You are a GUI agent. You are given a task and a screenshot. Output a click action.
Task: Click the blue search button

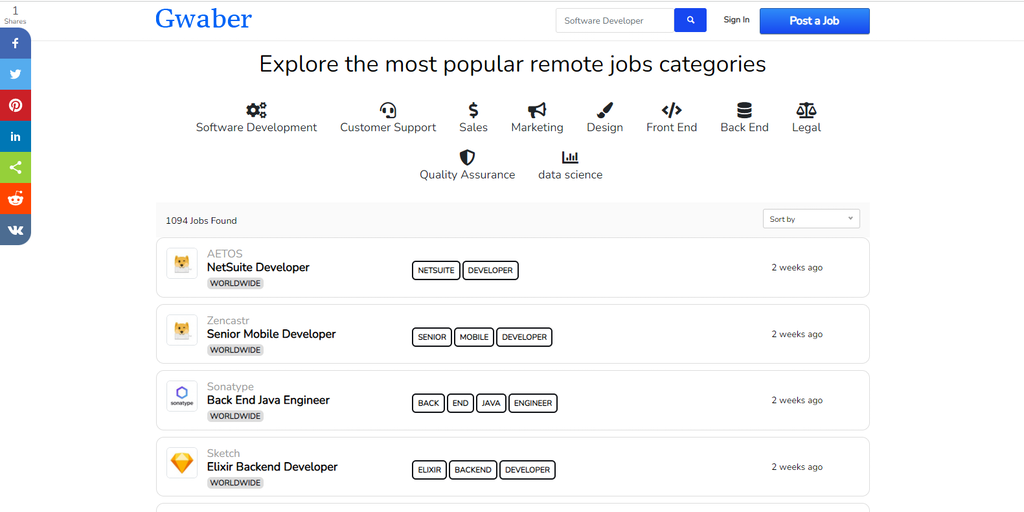click(x=690, y=20)
